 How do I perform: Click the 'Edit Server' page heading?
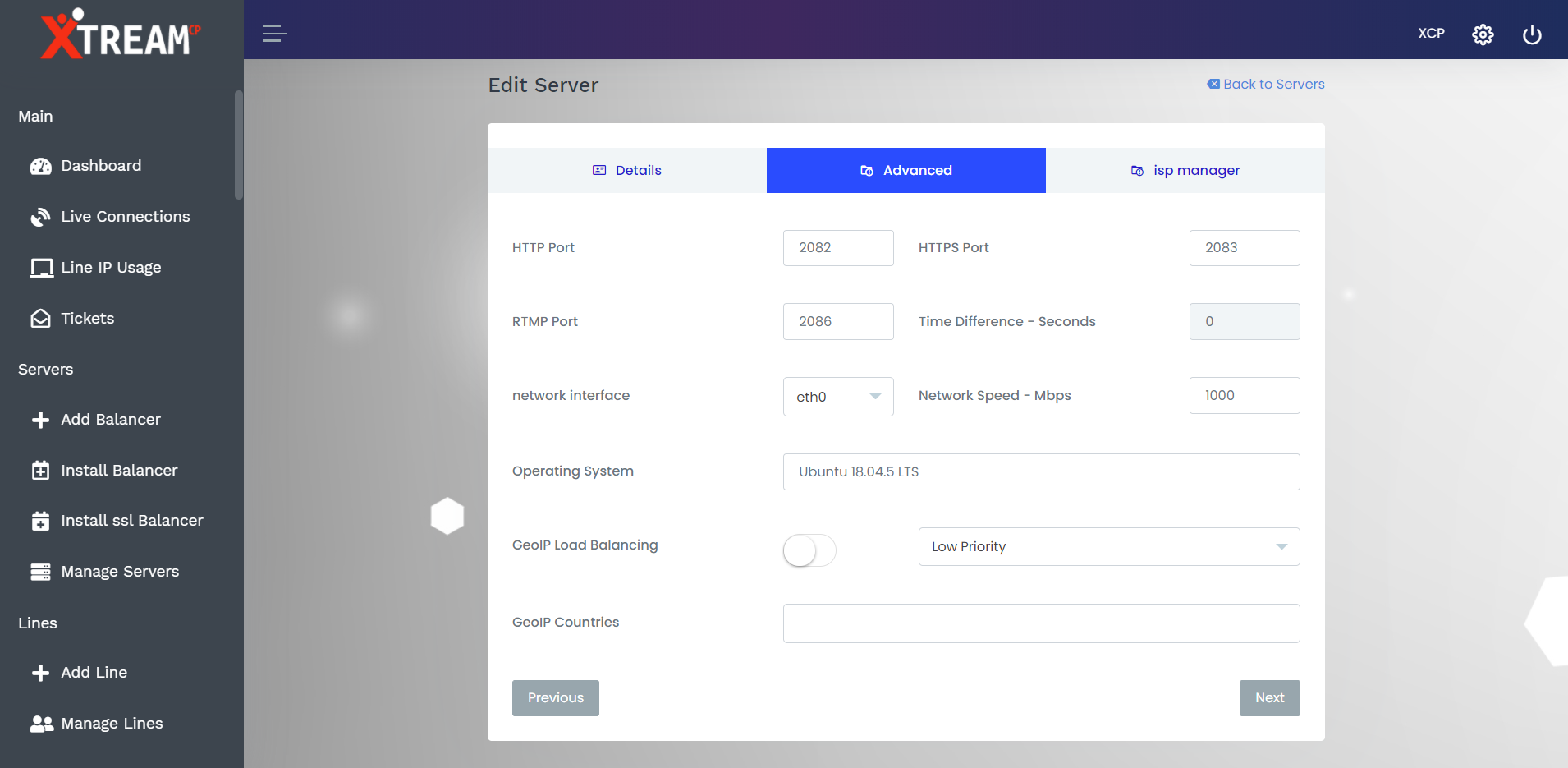pos(543,85)
